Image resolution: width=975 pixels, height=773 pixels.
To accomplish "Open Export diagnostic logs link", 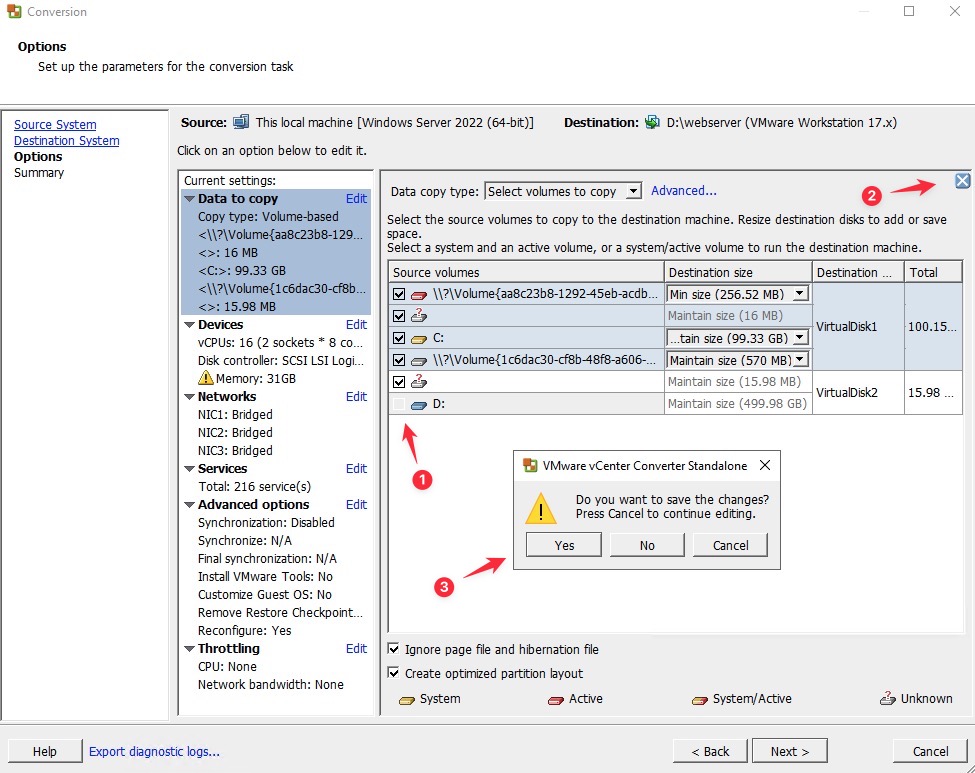I will (154, 751).
